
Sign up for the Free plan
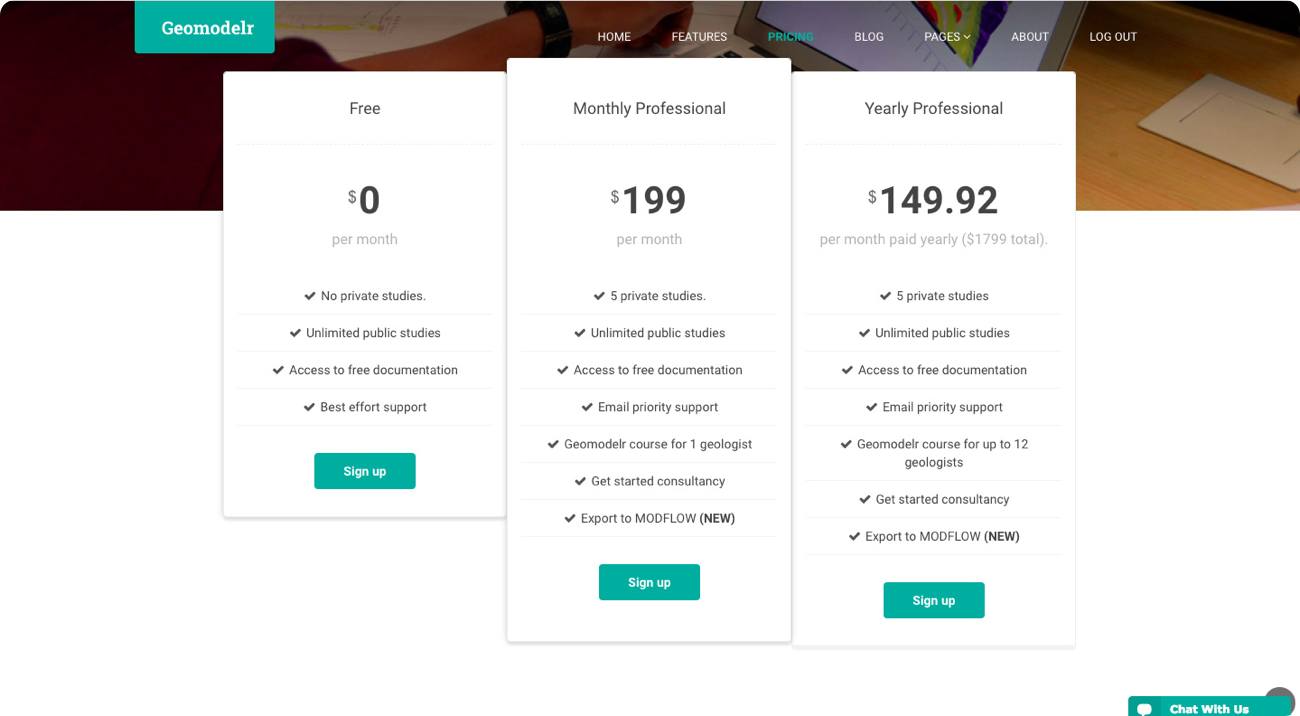[364, 471]
